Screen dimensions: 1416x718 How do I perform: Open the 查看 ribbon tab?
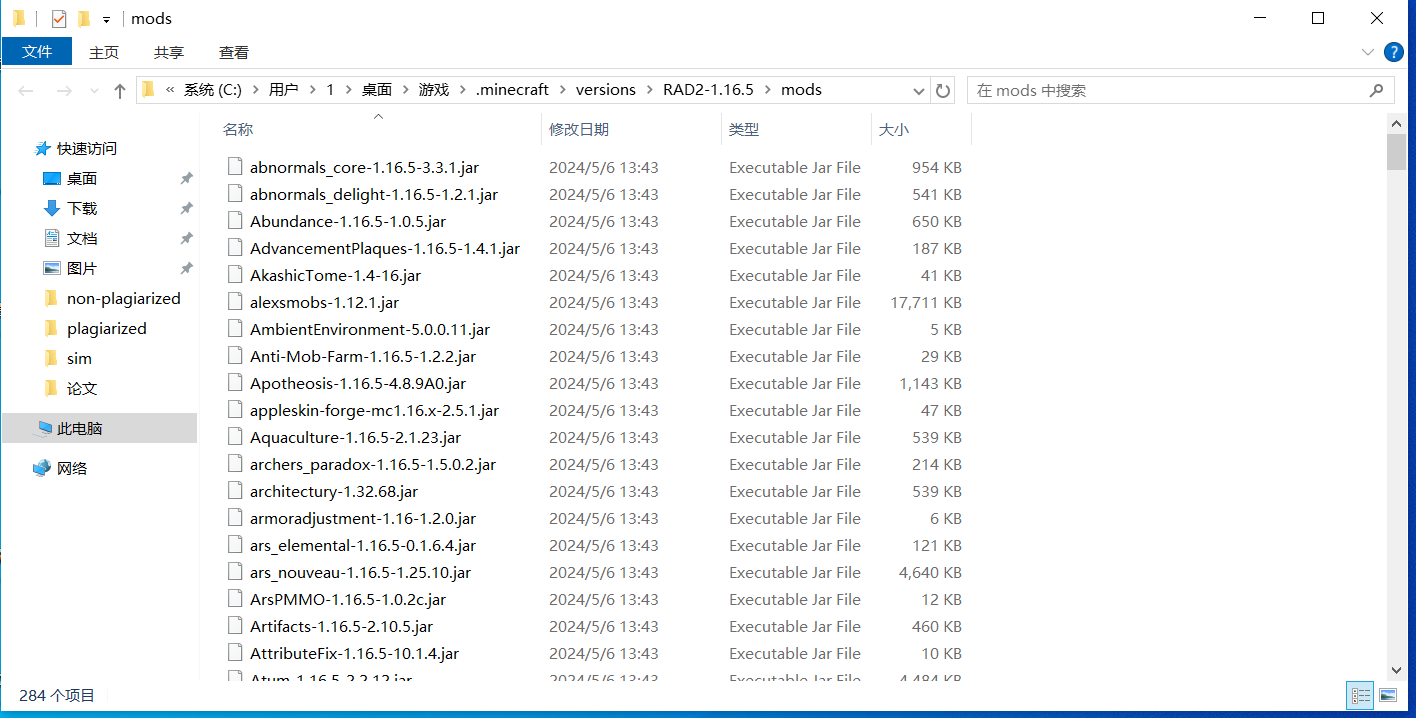(233, 52)
